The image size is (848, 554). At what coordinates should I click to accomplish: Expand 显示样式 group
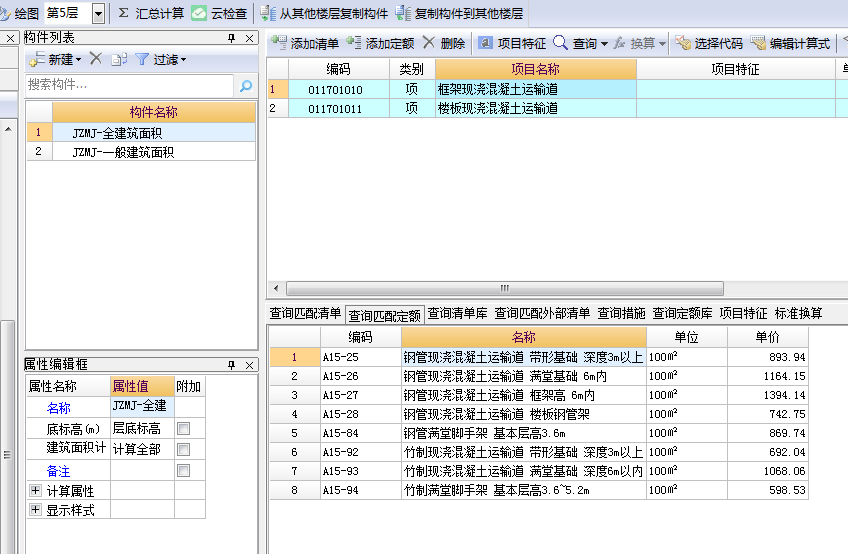(35, 509)
